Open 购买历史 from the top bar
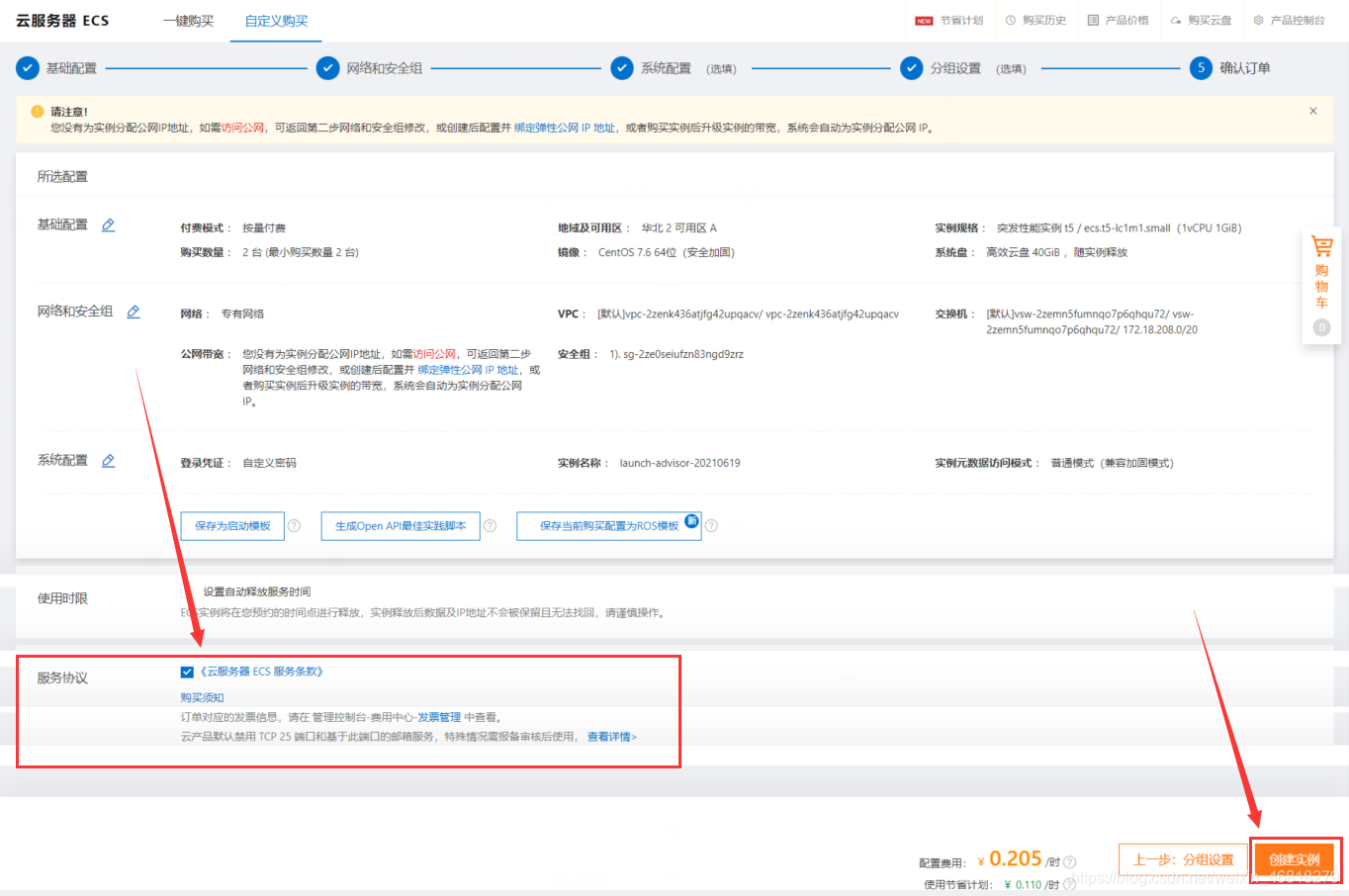The height and width of the screenshot is (896, 1349). (x=1035, y=20)
